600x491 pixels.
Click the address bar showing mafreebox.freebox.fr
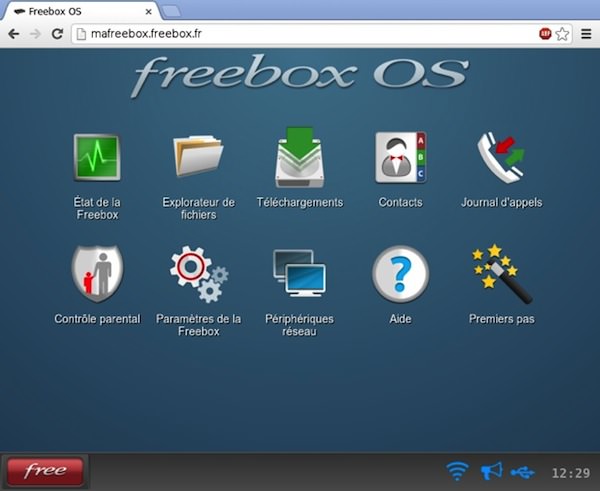point(321,34)
